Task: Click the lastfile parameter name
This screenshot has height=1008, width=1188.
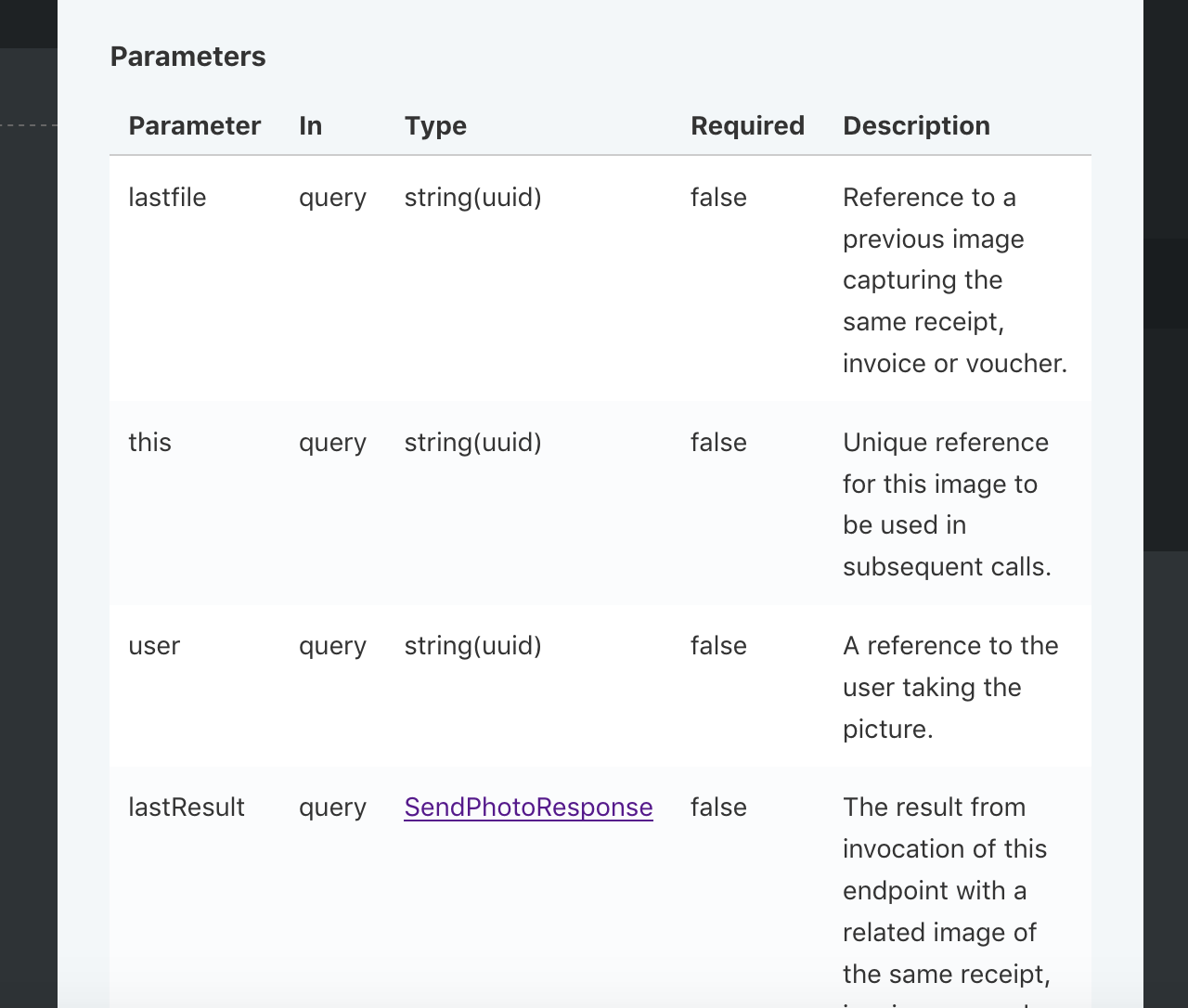Action: (167, 197)
